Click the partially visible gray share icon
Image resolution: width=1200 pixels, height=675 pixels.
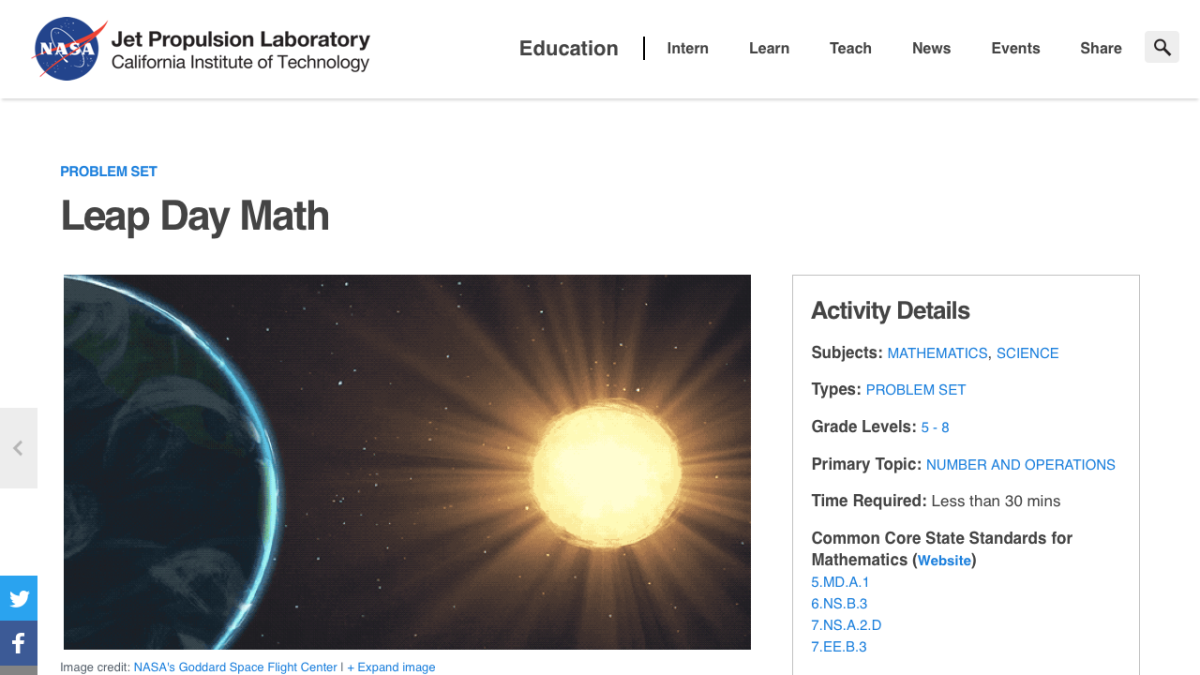point(18,670)
